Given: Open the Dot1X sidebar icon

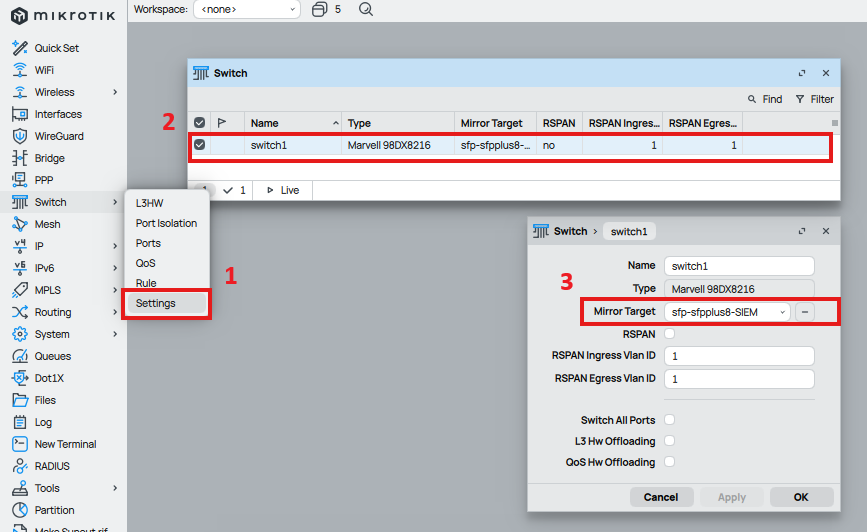Looking at the screenshot, I should click(x=19, y=378).
